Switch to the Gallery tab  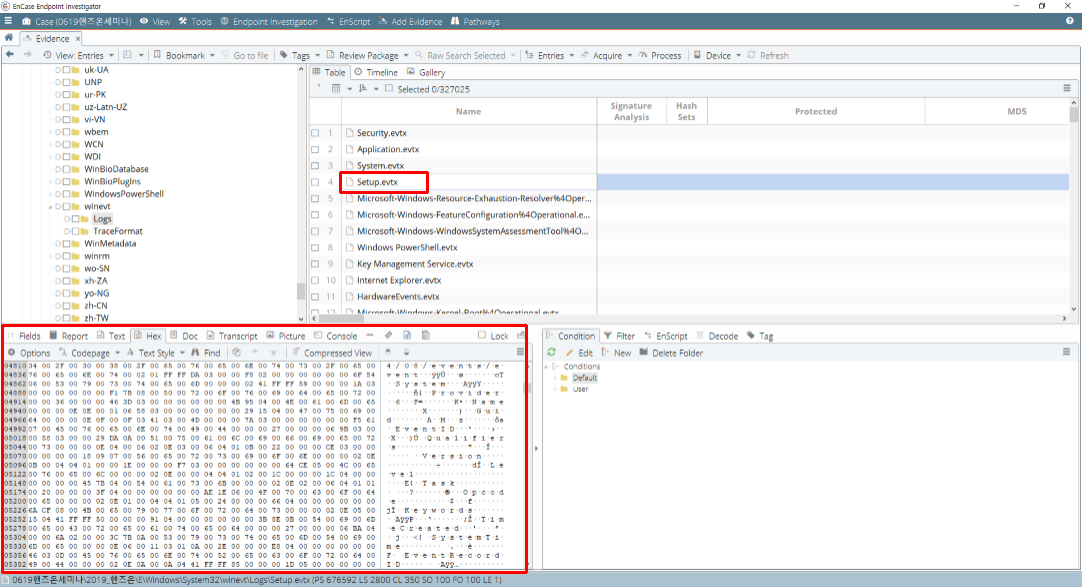(426, 72)
